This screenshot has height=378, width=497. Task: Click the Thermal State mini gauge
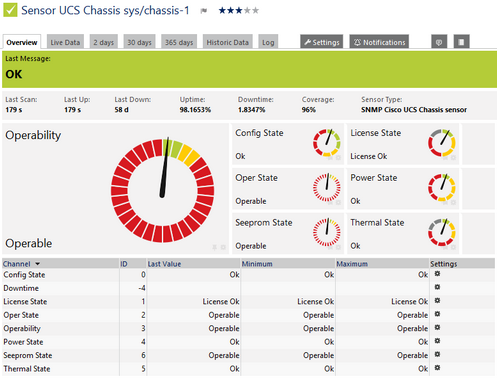pos(442,232)
